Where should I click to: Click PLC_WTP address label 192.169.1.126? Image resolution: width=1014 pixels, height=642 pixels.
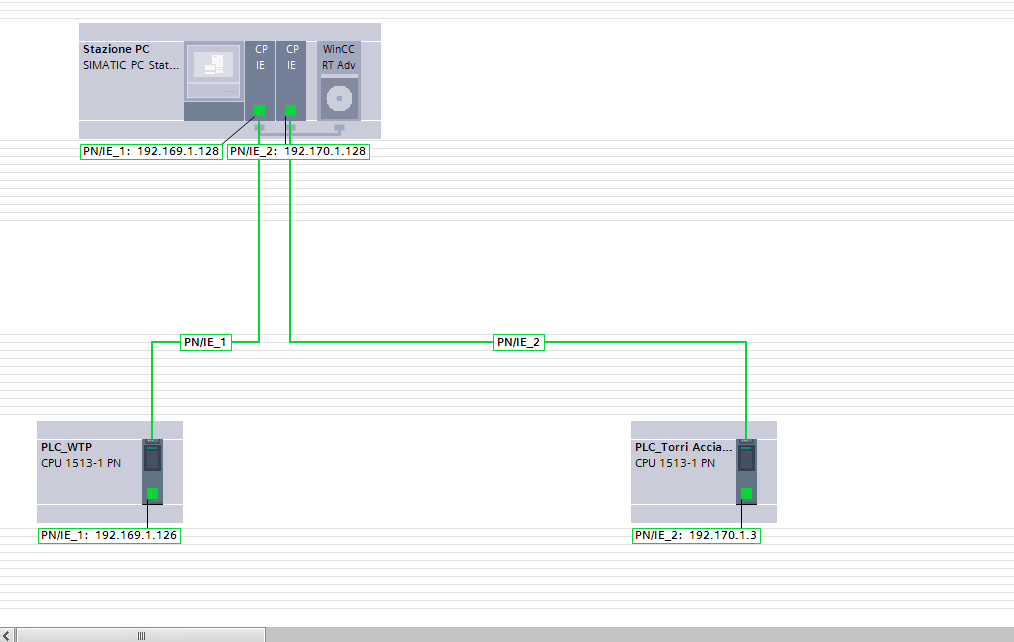point(109,535)
